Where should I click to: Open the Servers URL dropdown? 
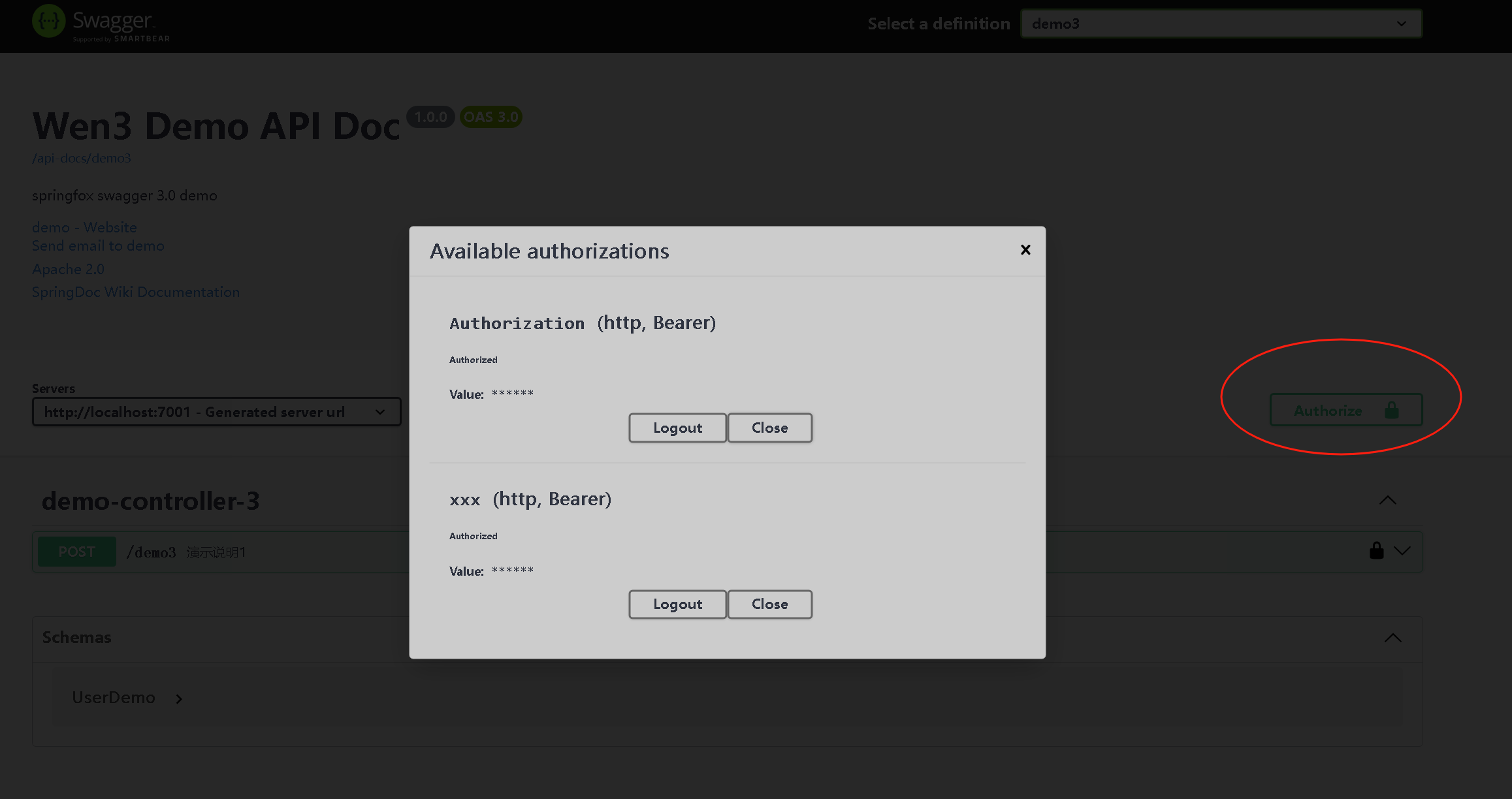(216, 412)
